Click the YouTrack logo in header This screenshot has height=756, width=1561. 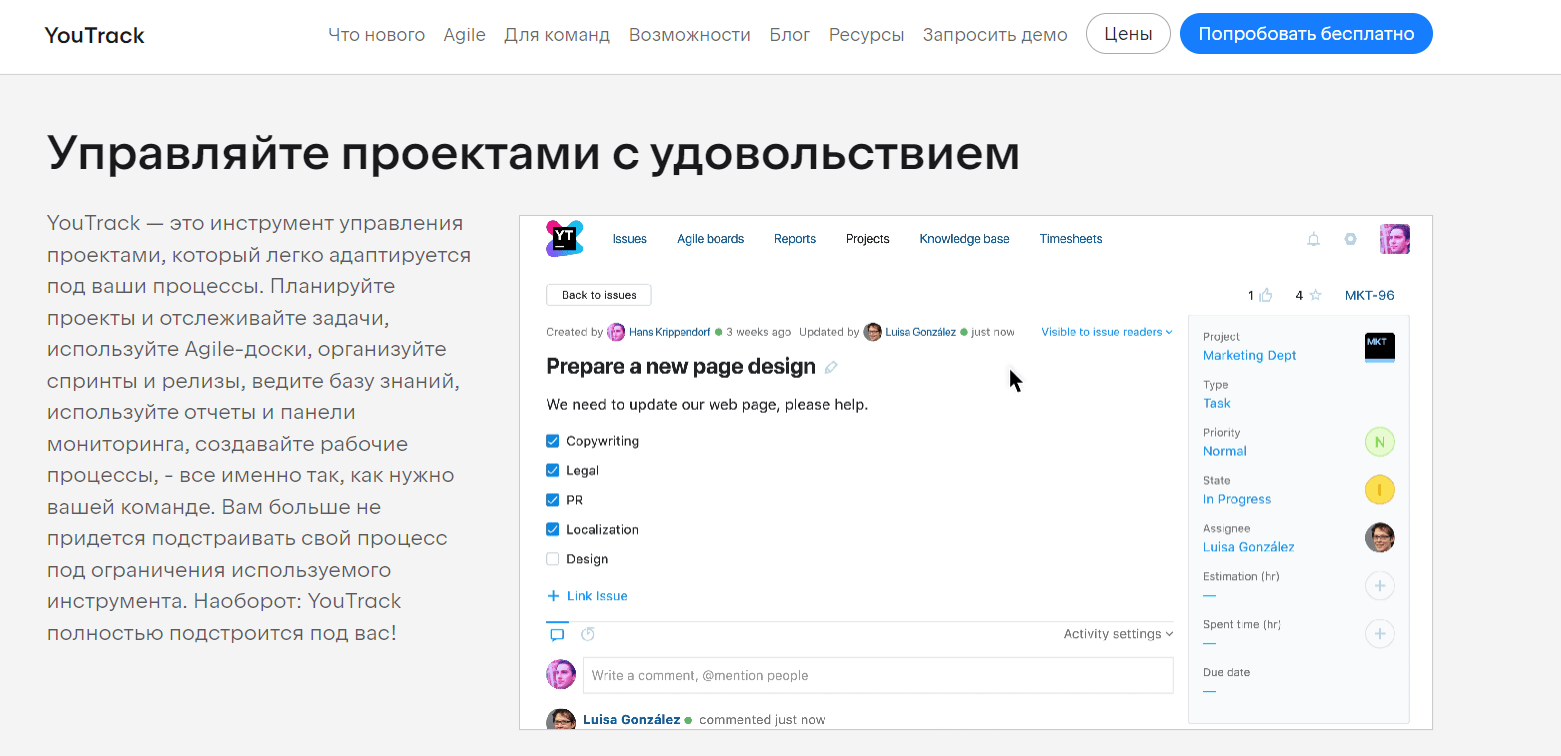tap(95, 35)
